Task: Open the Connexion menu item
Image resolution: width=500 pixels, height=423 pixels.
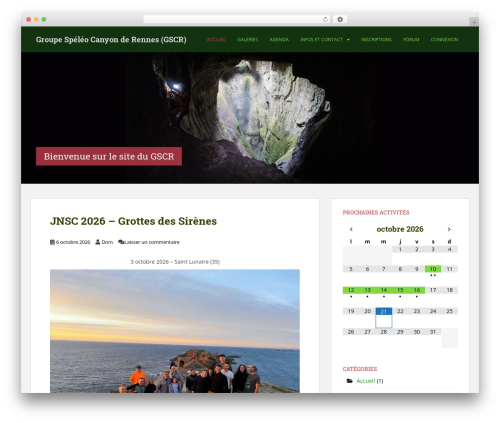Action: (444, 39)
